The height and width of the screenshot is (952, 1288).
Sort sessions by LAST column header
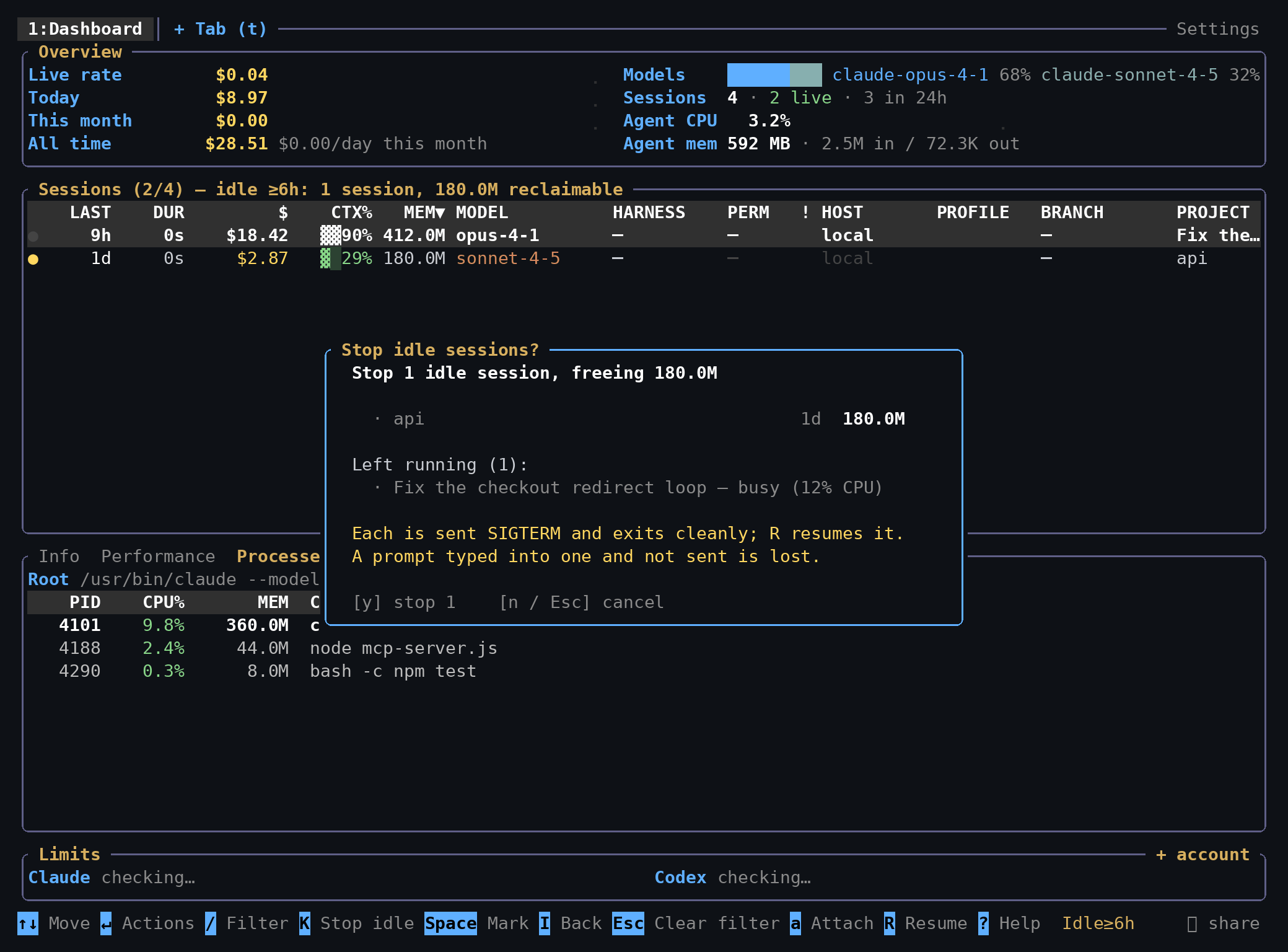(x=90, y=212)
